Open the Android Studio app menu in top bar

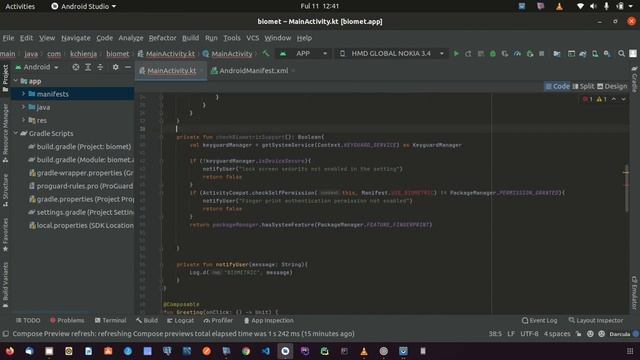pos(83,6)
